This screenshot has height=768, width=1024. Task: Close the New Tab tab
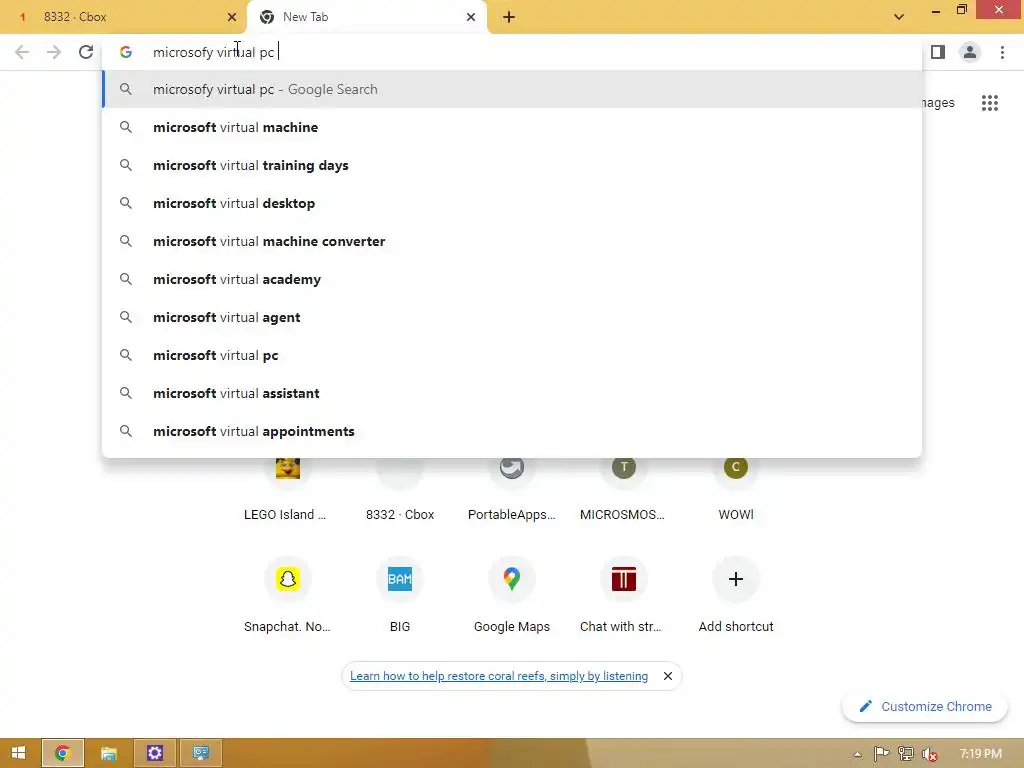(x=471, y=17)
